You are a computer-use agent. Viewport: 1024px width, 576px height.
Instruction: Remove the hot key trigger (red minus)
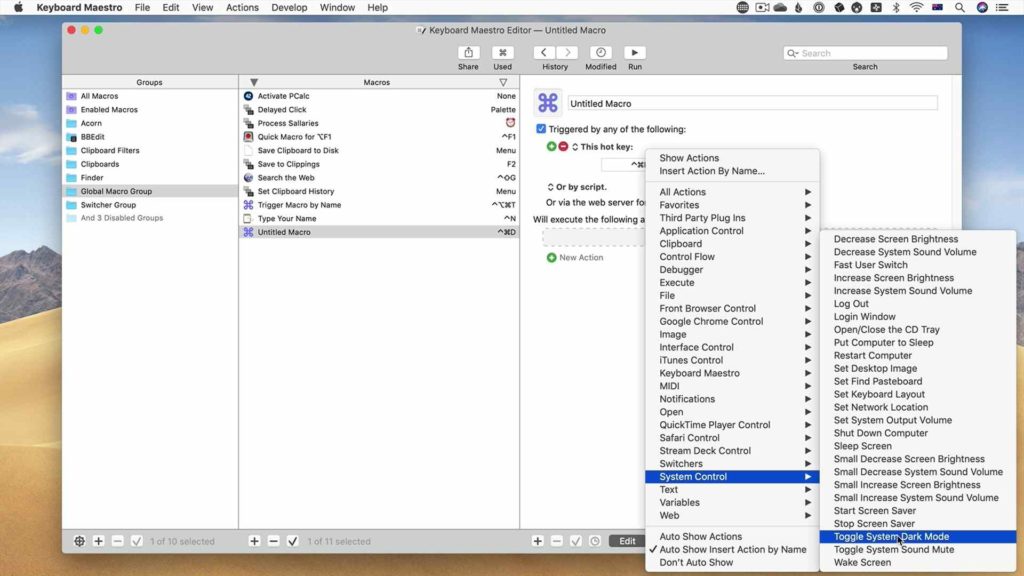(563, 146)
